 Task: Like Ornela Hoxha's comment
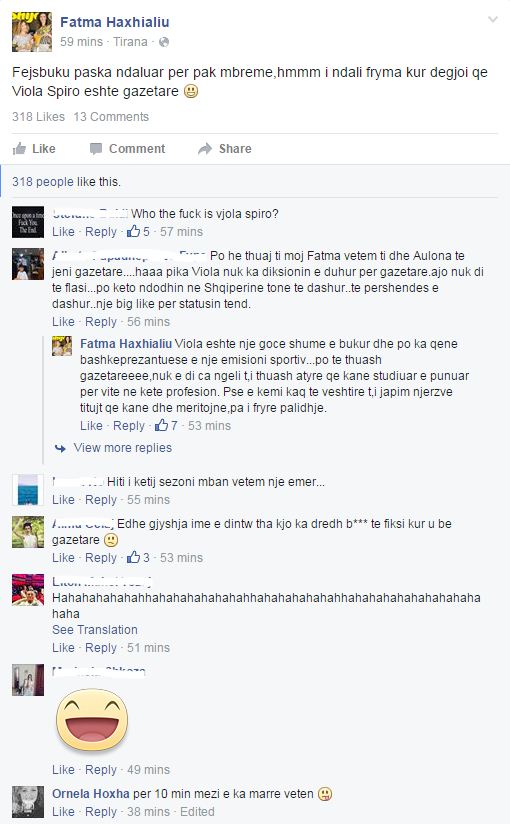tap(63, 811)
